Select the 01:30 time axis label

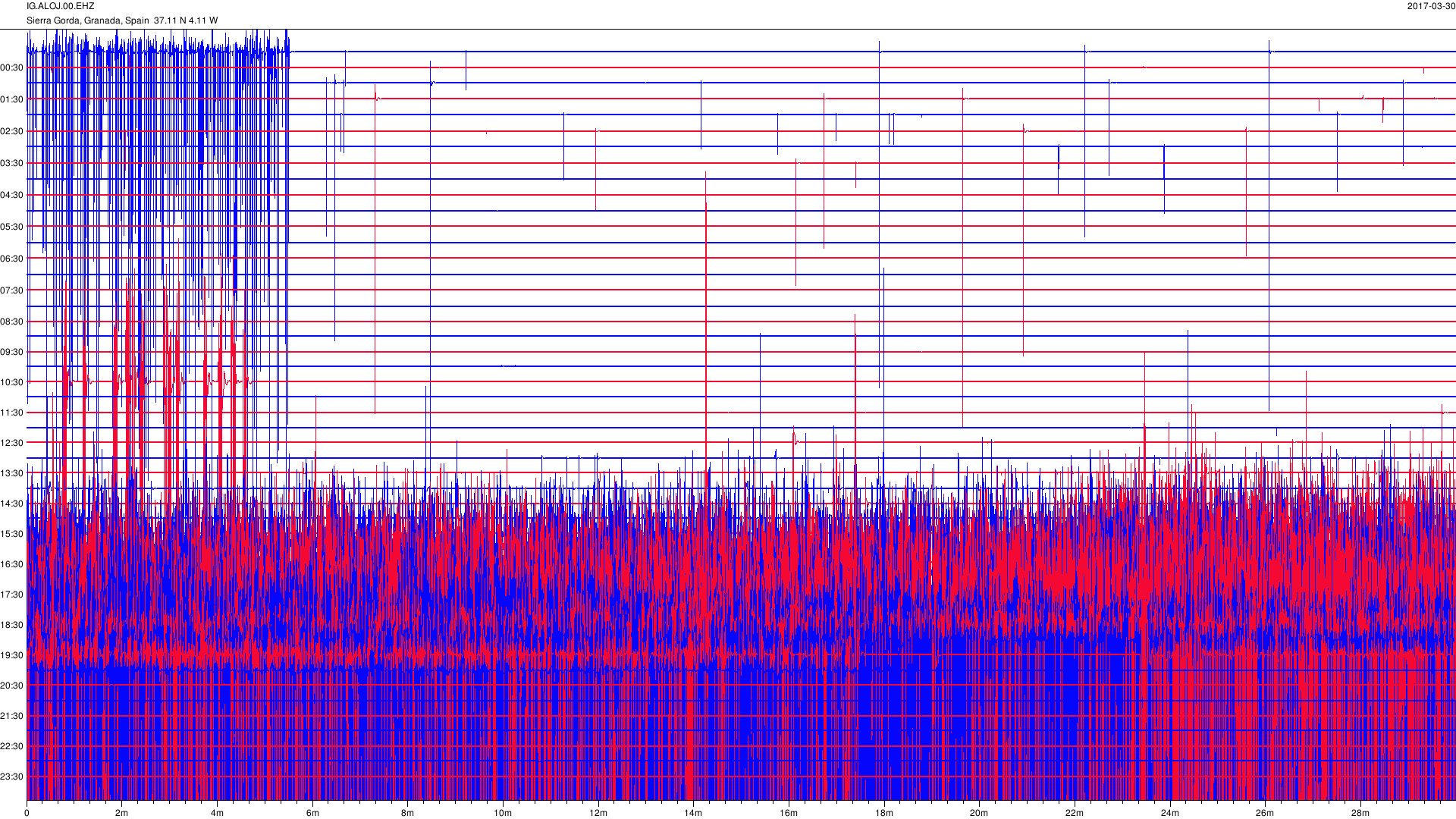click(x=12, y=99)
